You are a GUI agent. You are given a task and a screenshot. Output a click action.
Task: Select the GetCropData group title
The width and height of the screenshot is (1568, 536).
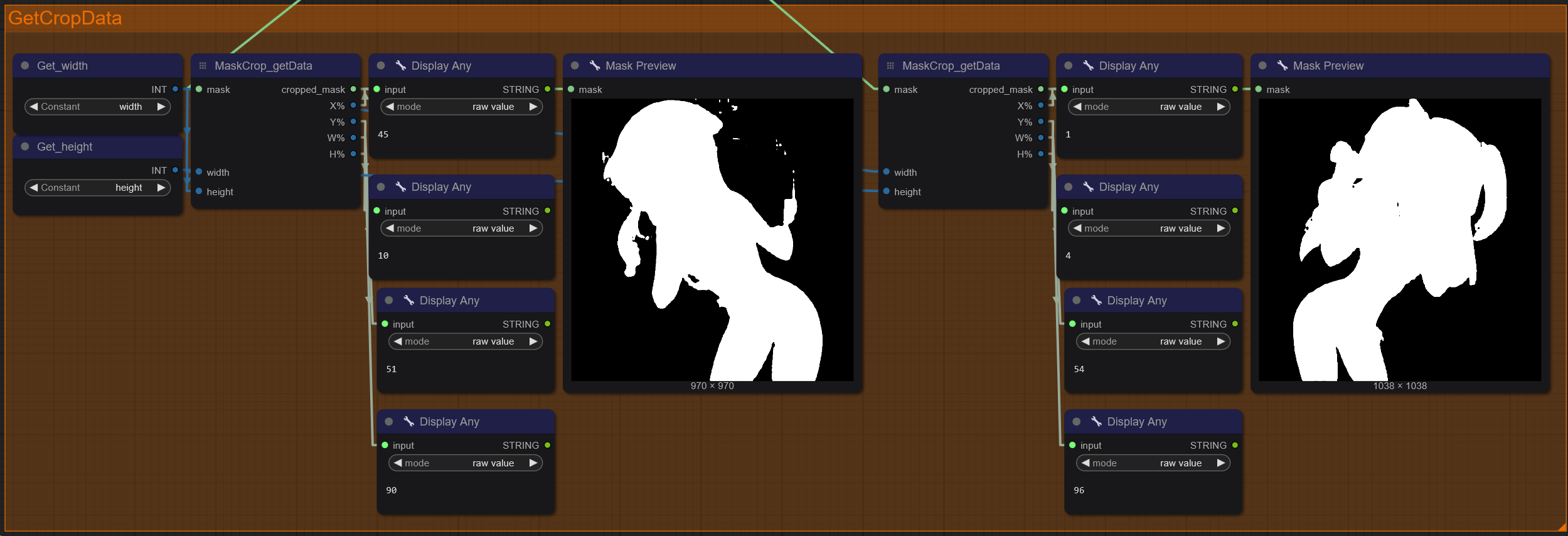pyautogui.click(x=65, y=18)
